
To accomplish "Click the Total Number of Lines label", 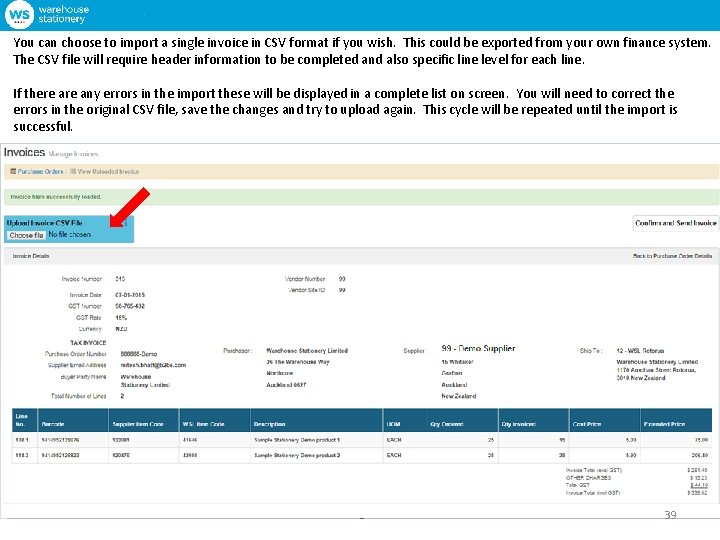I will pyautogui.click(x=79, y=396).
